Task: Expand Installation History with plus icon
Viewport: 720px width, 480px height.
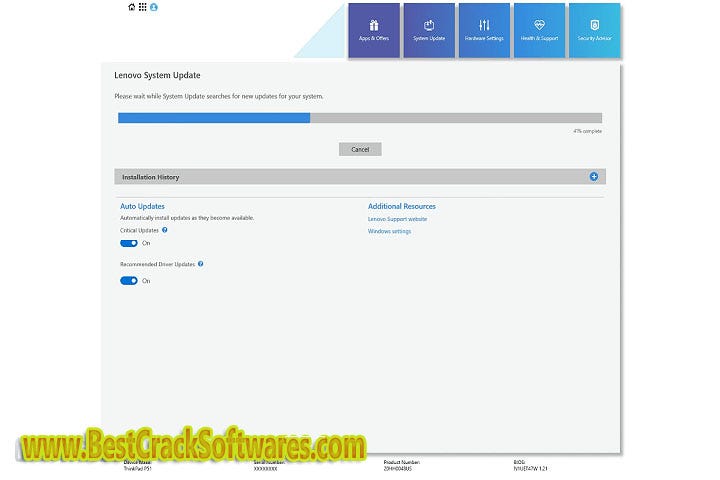Action: coord(594,176)
